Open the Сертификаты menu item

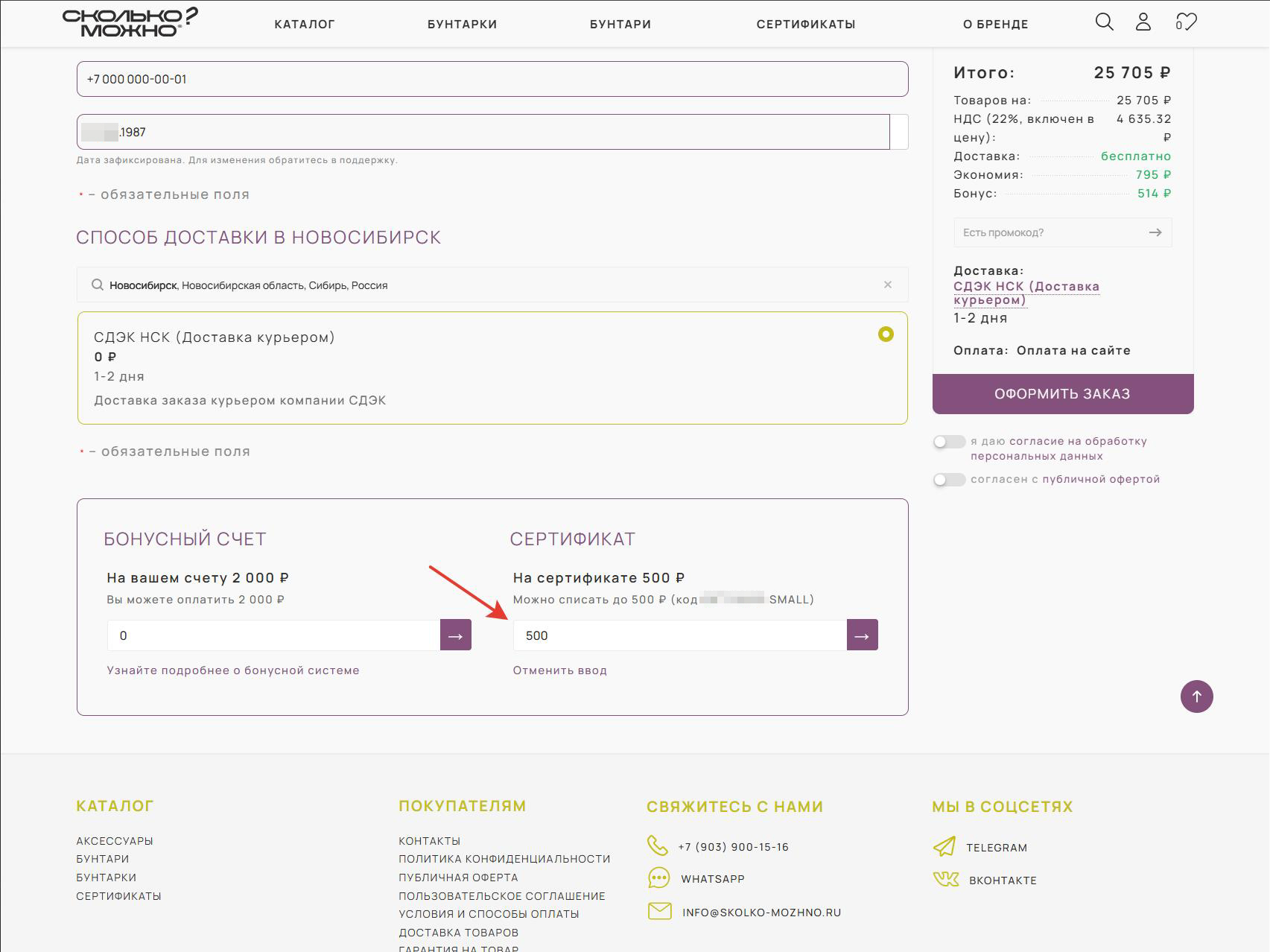pos(806,24)
